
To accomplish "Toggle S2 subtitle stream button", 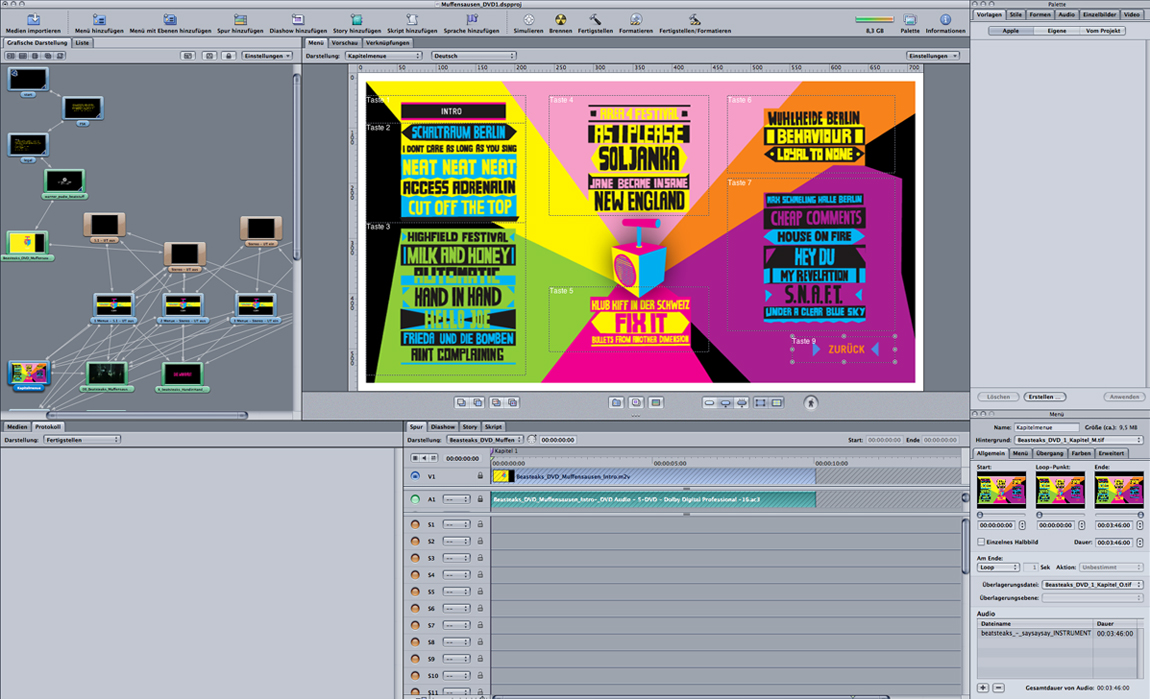I will tap(415, 542).
